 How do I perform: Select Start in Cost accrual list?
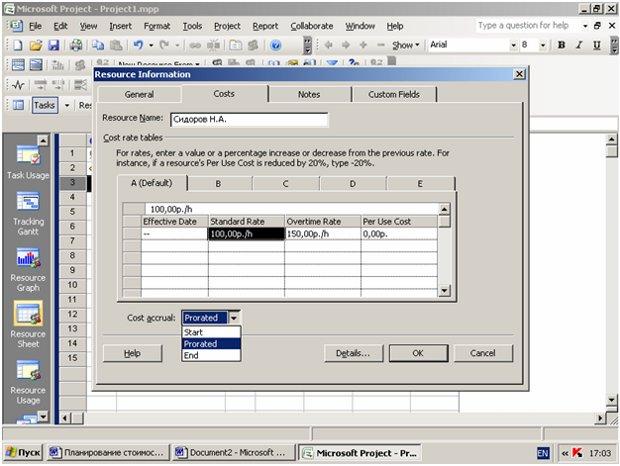click(x=211, y=332)
